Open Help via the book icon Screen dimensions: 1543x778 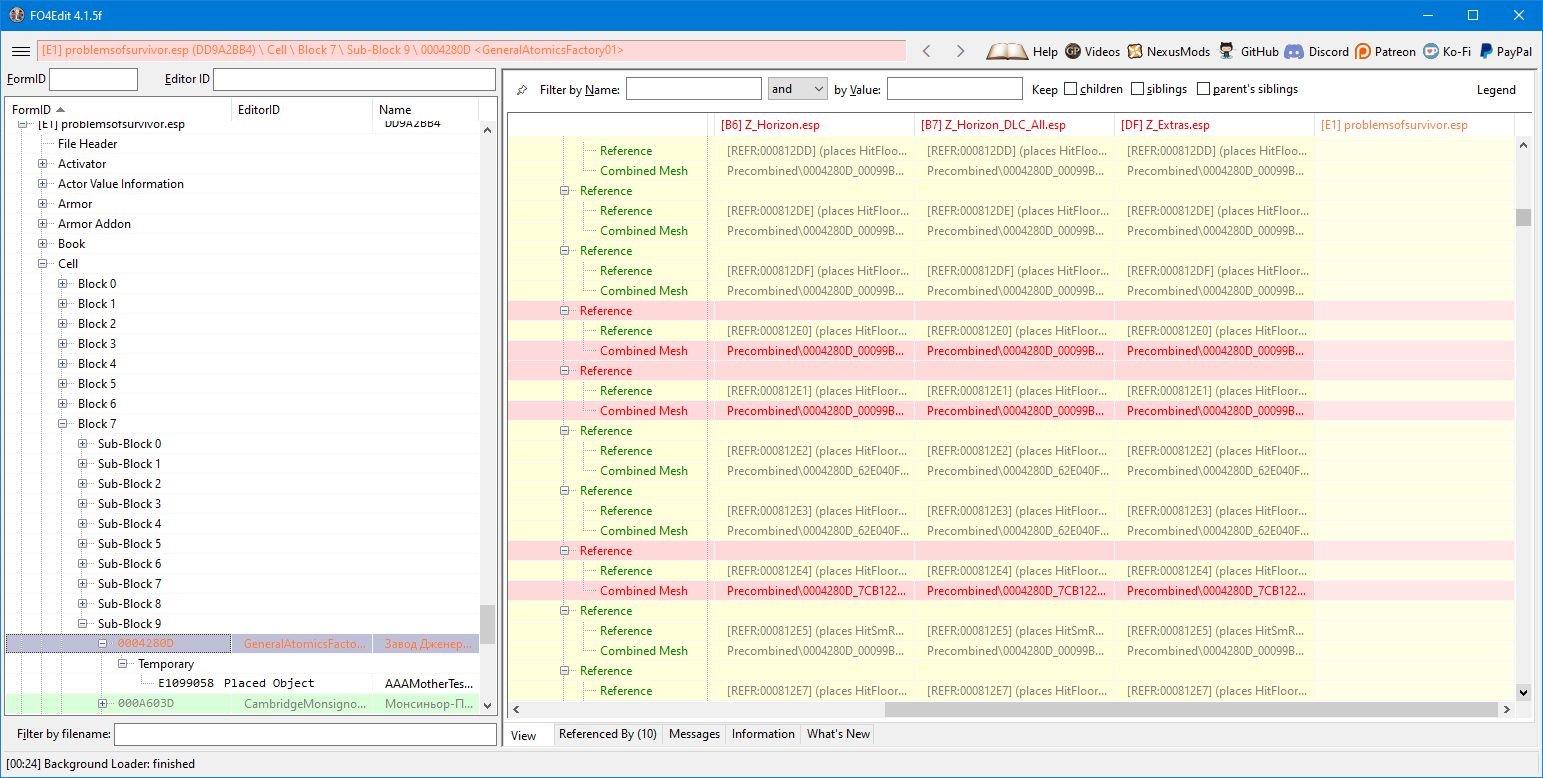pyautogui.click(x=1007, y=51)
